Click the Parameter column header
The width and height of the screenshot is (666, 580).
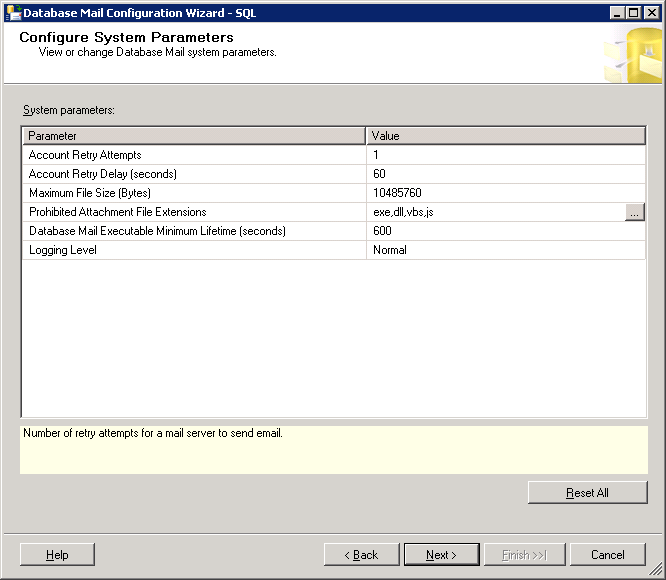click(x=194, y=135)
